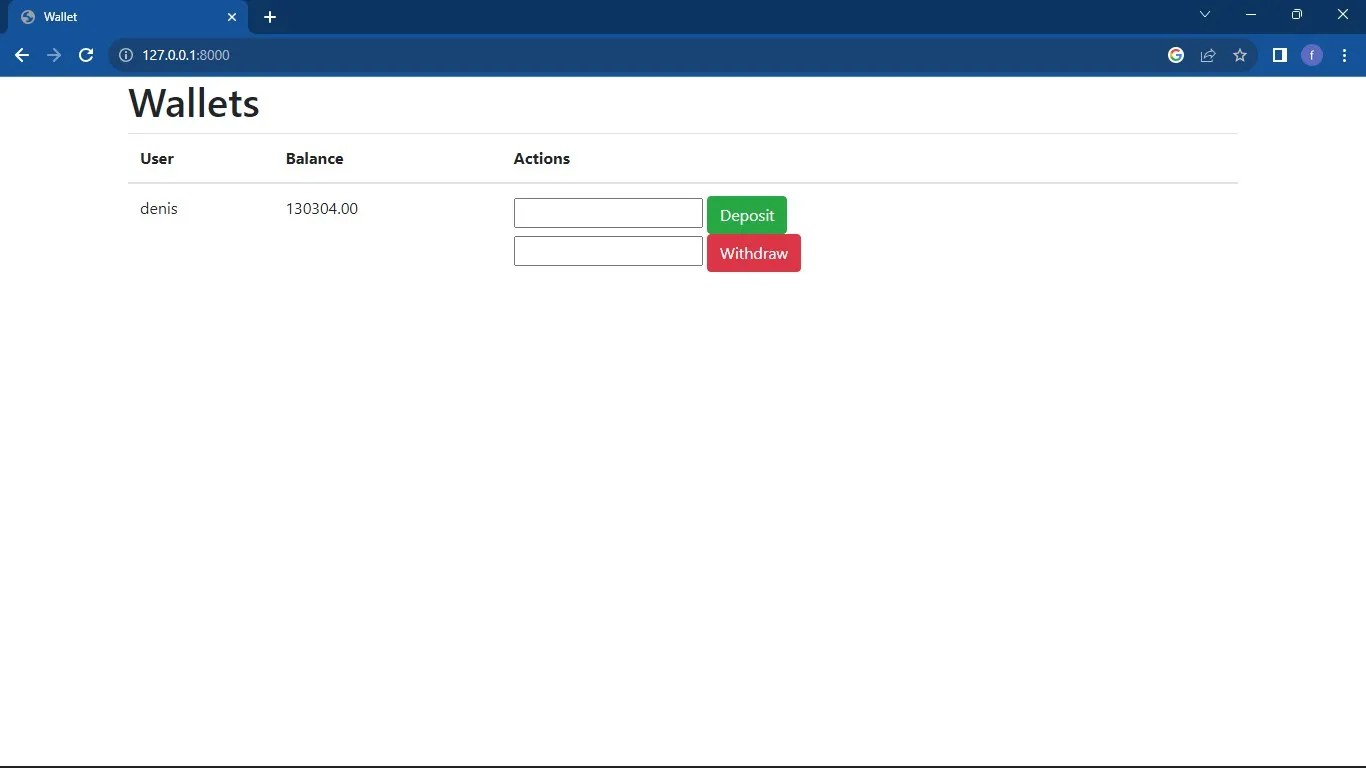This screenshot has width=1366, height=768.
Task: Click the withdraw amount input field
Action: [607, 250]
